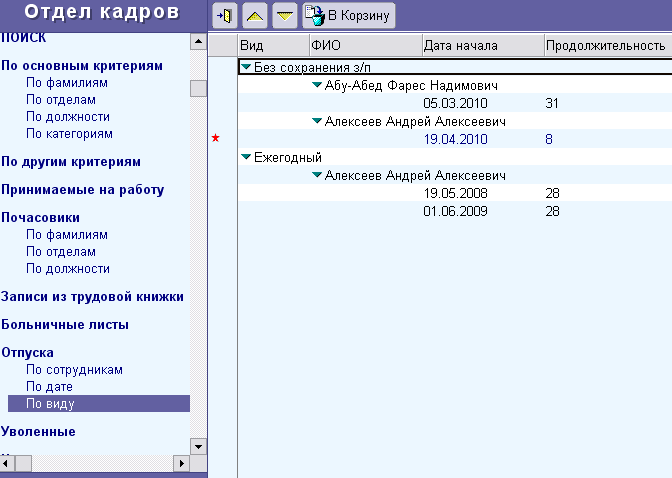Collapse the 'Ежегодный' group

coord(246,157)
